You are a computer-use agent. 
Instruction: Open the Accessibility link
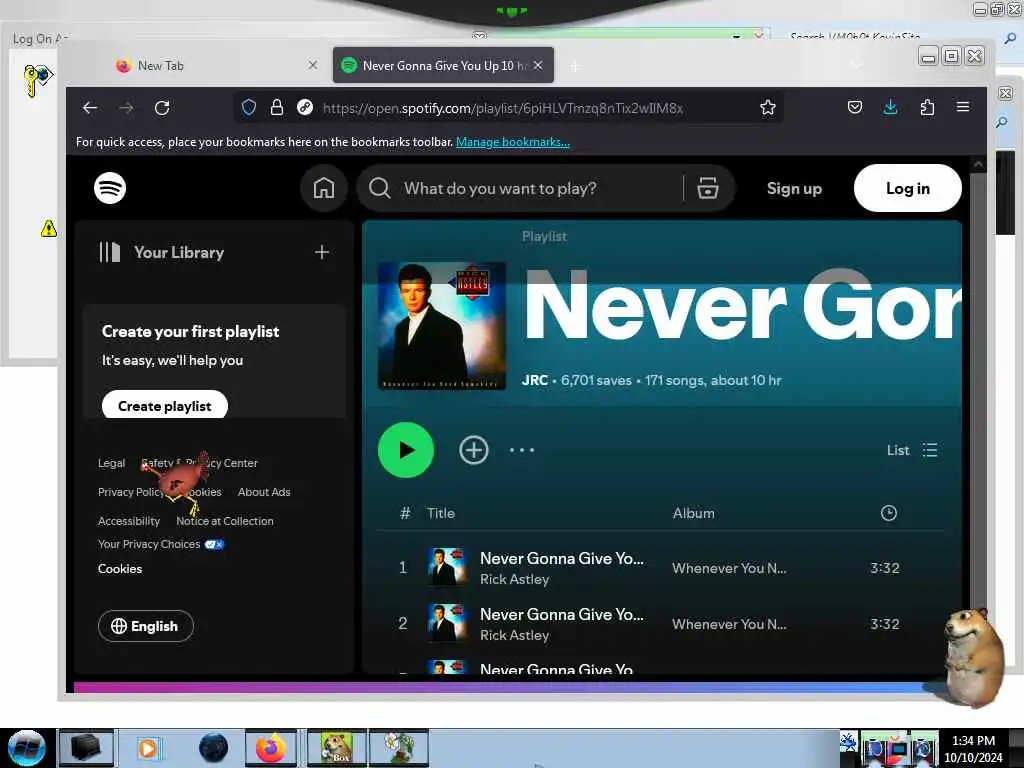coord(129,521)
